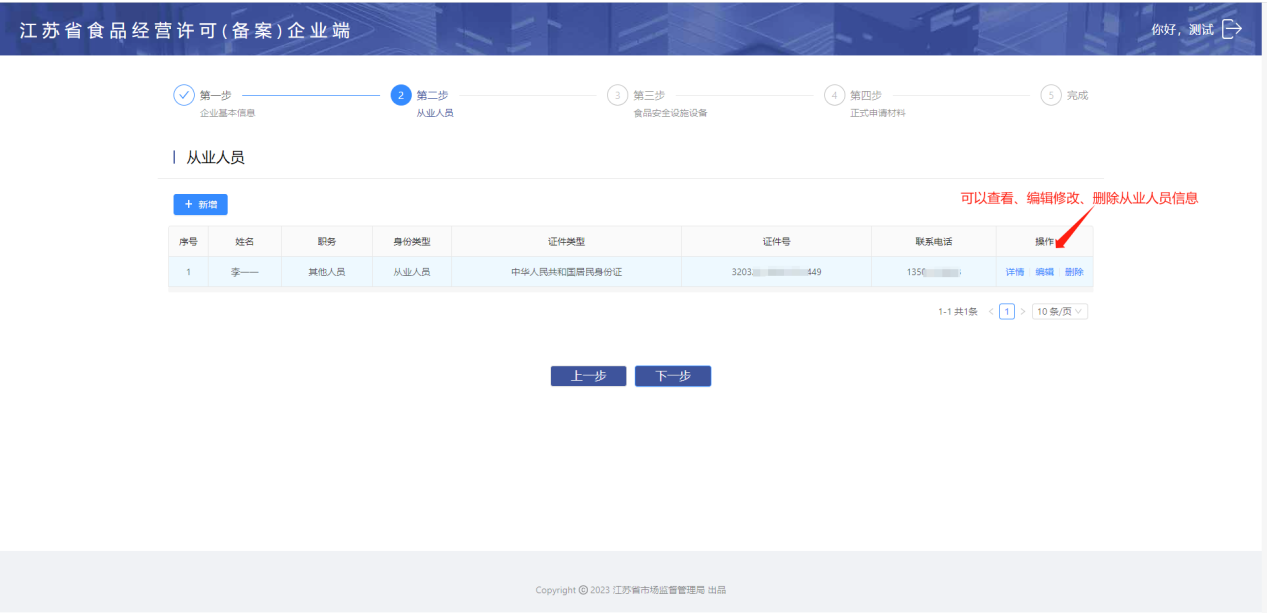The height and width of the screenshot is (613, 1267).
Task: Open the 10条/页 page size dropdown
Action: (1060, 312)
